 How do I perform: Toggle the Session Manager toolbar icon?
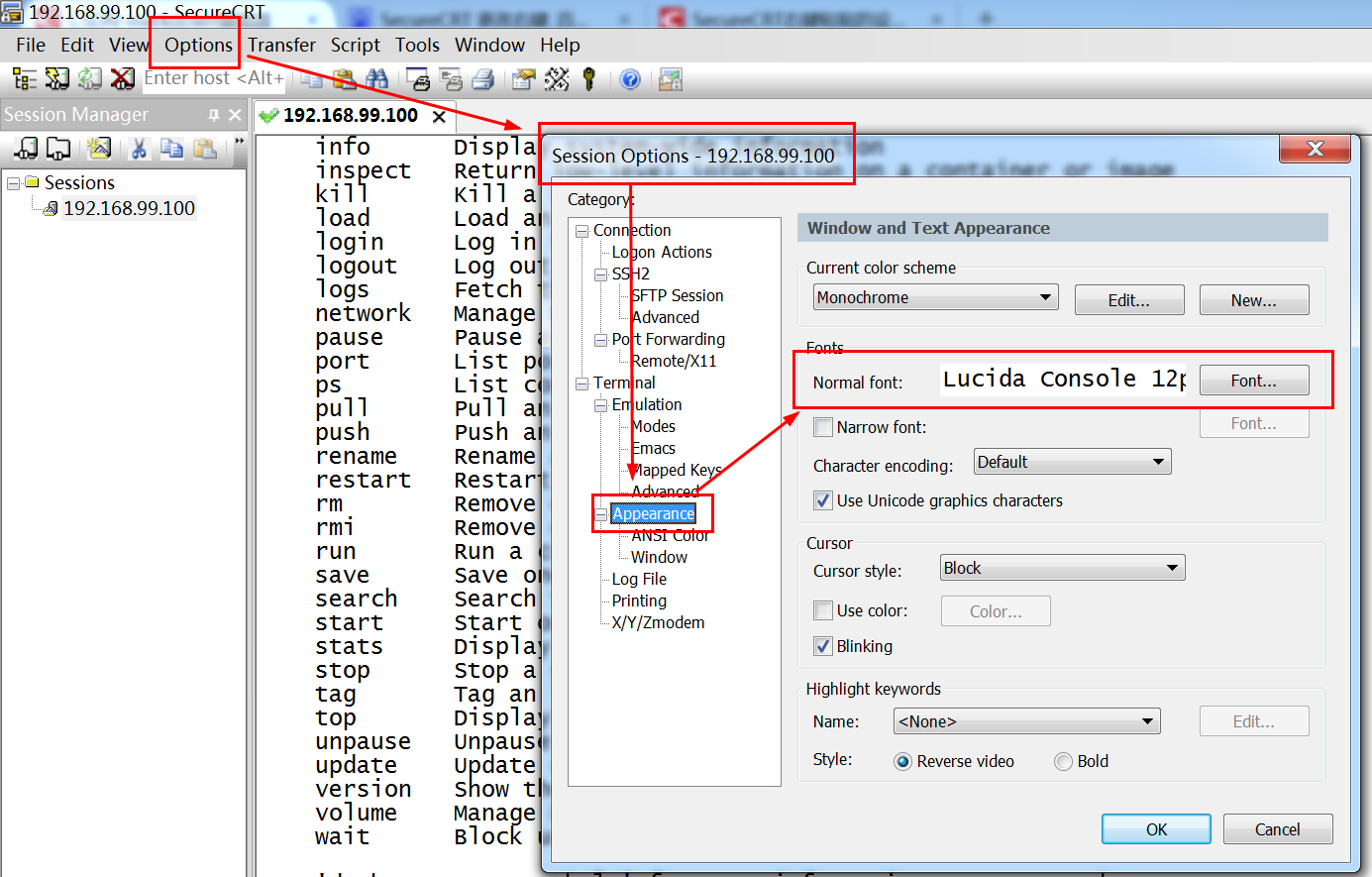click(x=25, y=79)
